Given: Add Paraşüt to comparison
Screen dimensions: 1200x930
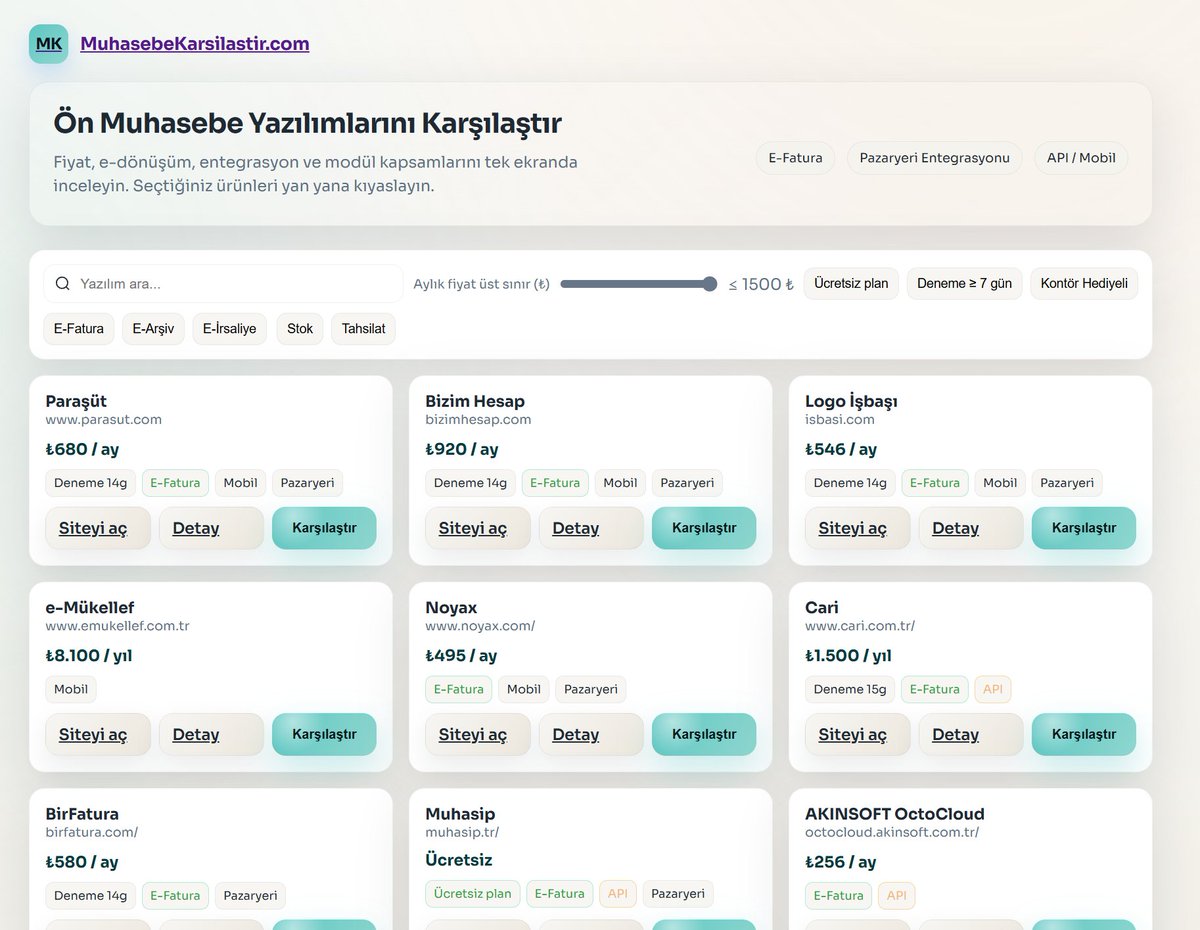Looking at the screenshot, I should click(x=324, y=528).
